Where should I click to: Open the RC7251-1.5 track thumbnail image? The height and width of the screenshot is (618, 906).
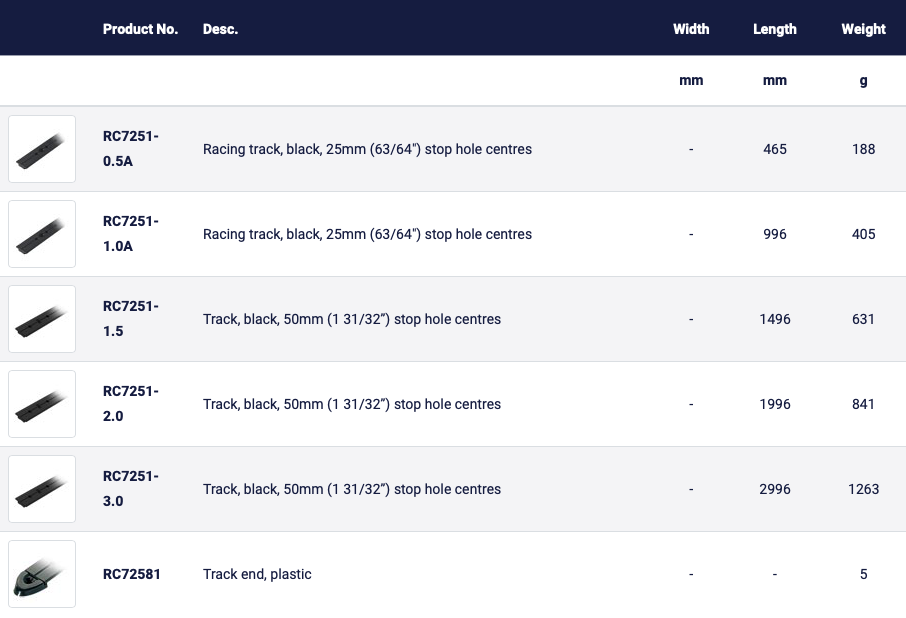pyautogui.click(x=42, y=319)
